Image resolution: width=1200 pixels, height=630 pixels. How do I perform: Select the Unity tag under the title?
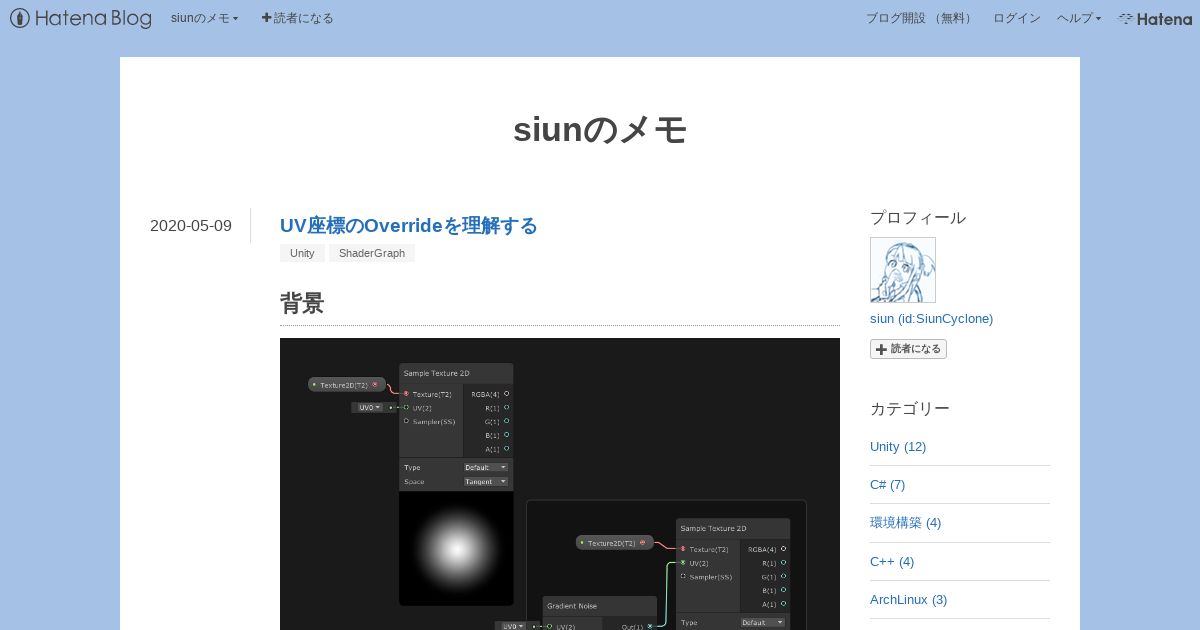[x=302, y=253]
